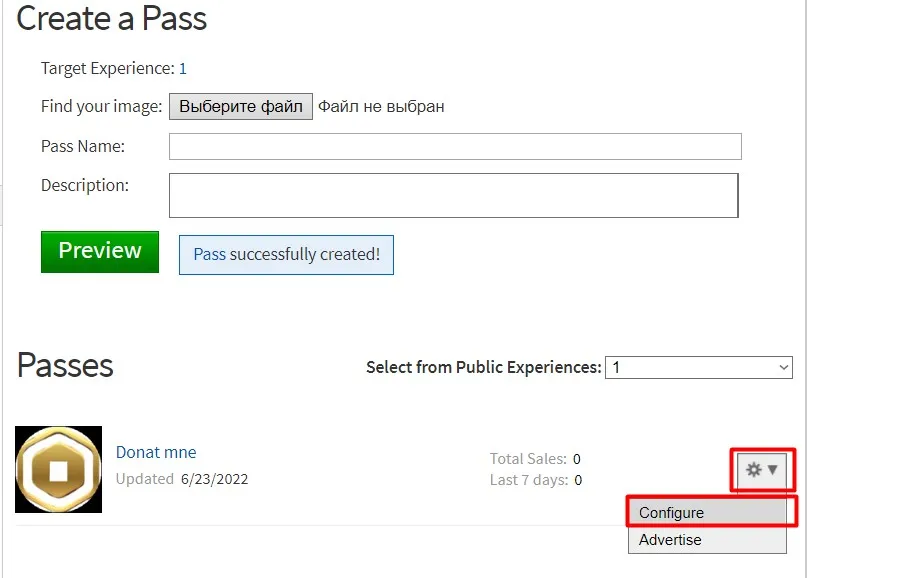Click the Create a Pass heading
The height and width of the screenshot is (578, 904).
click(x=111, y=18)
